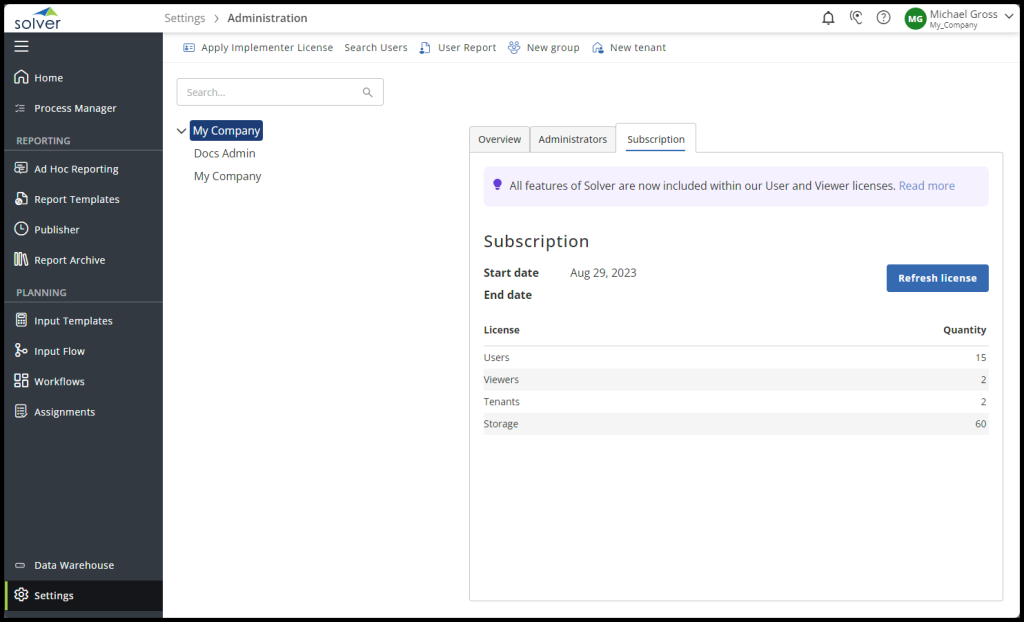This screenshot has width=1024, height=622.
Task: Open Report Archive in sidebar
Action: 69,260
